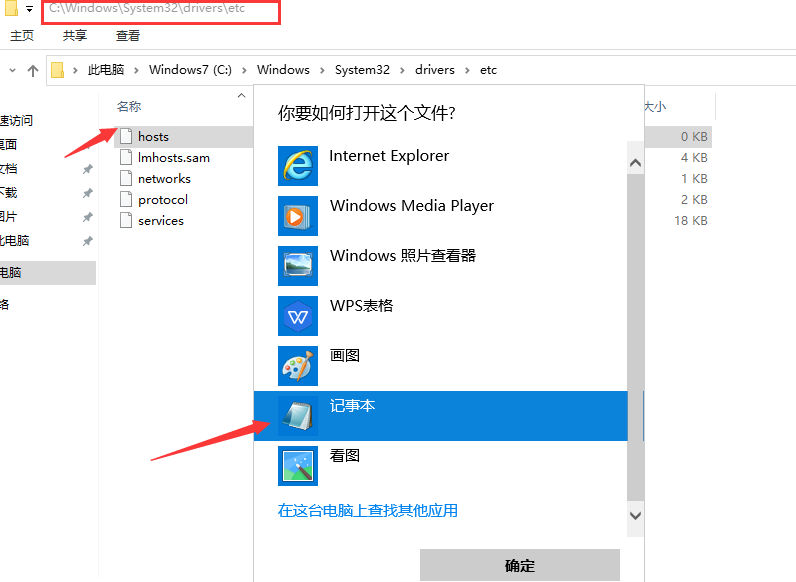Navigate to 此电脑 breadcrumb
796x582 pixels.
[x=106, y=70]
